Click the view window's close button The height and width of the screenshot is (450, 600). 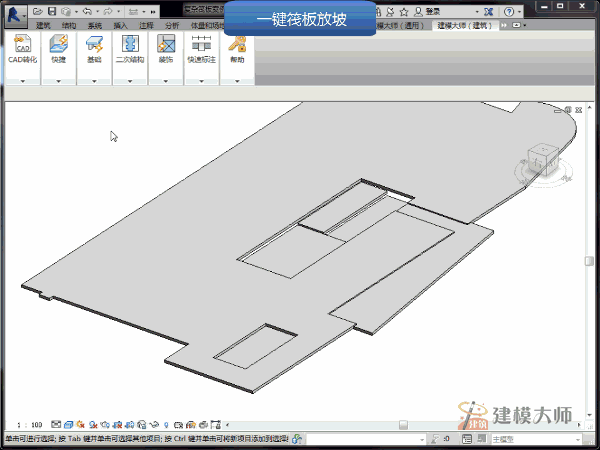pyautogui.click(x=579, y=110)
